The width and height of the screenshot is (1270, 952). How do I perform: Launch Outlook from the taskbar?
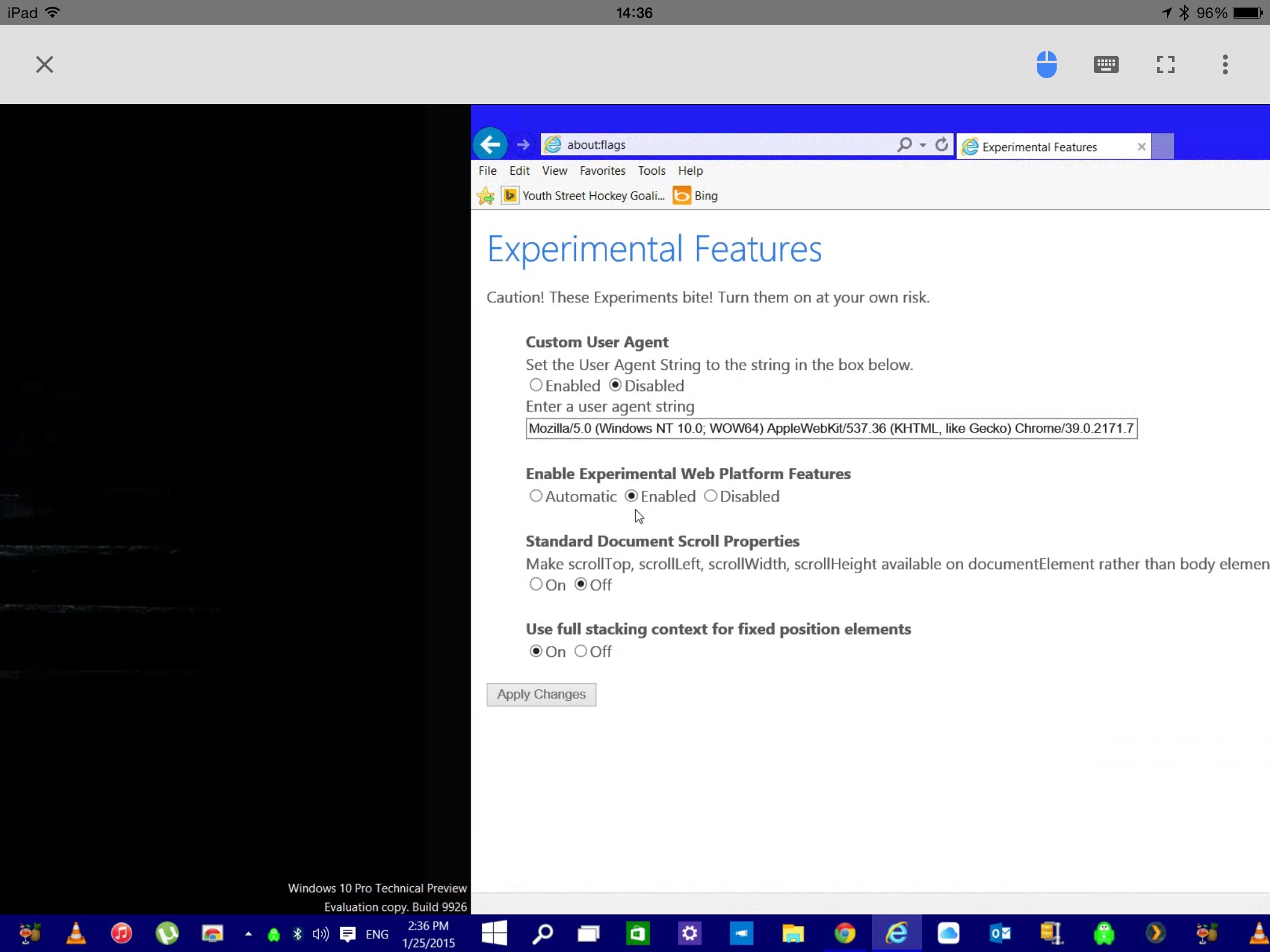click(1000, 933)
